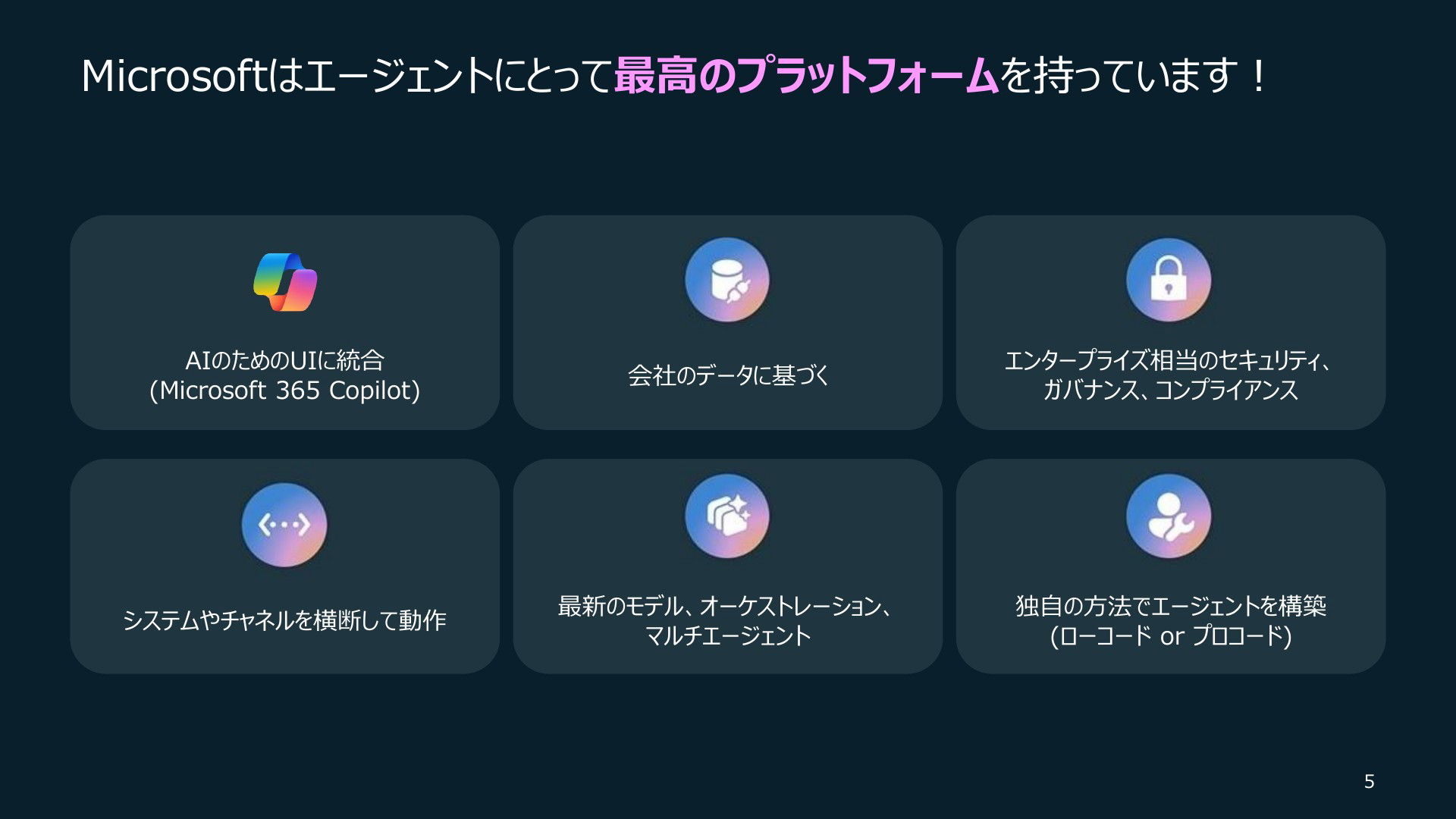Click the pink 最高のプラットフォーム heading text

tap(806, 76)
